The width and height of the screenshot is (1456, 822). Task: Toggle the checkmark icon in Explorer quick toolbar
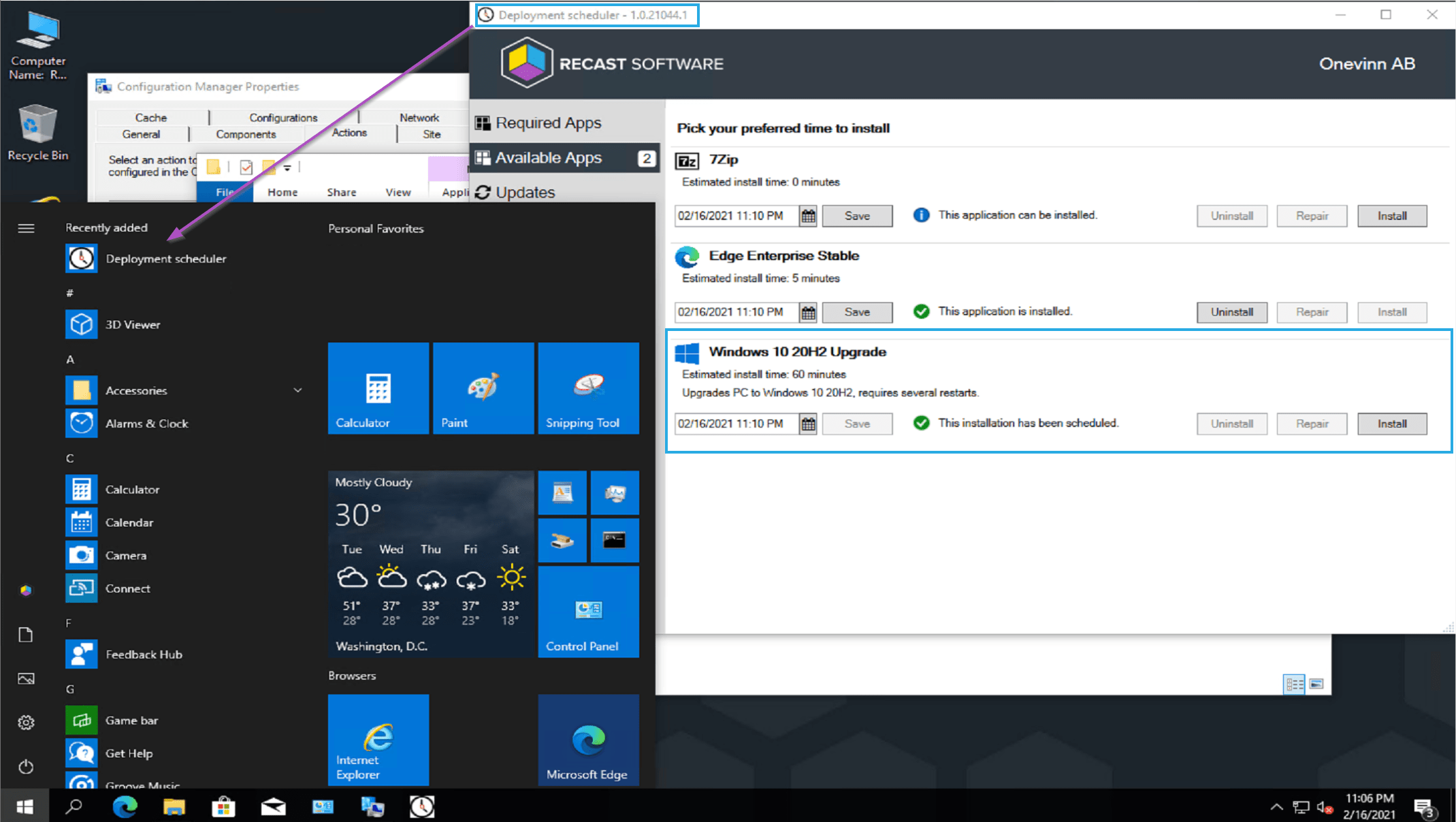[246, 167]
